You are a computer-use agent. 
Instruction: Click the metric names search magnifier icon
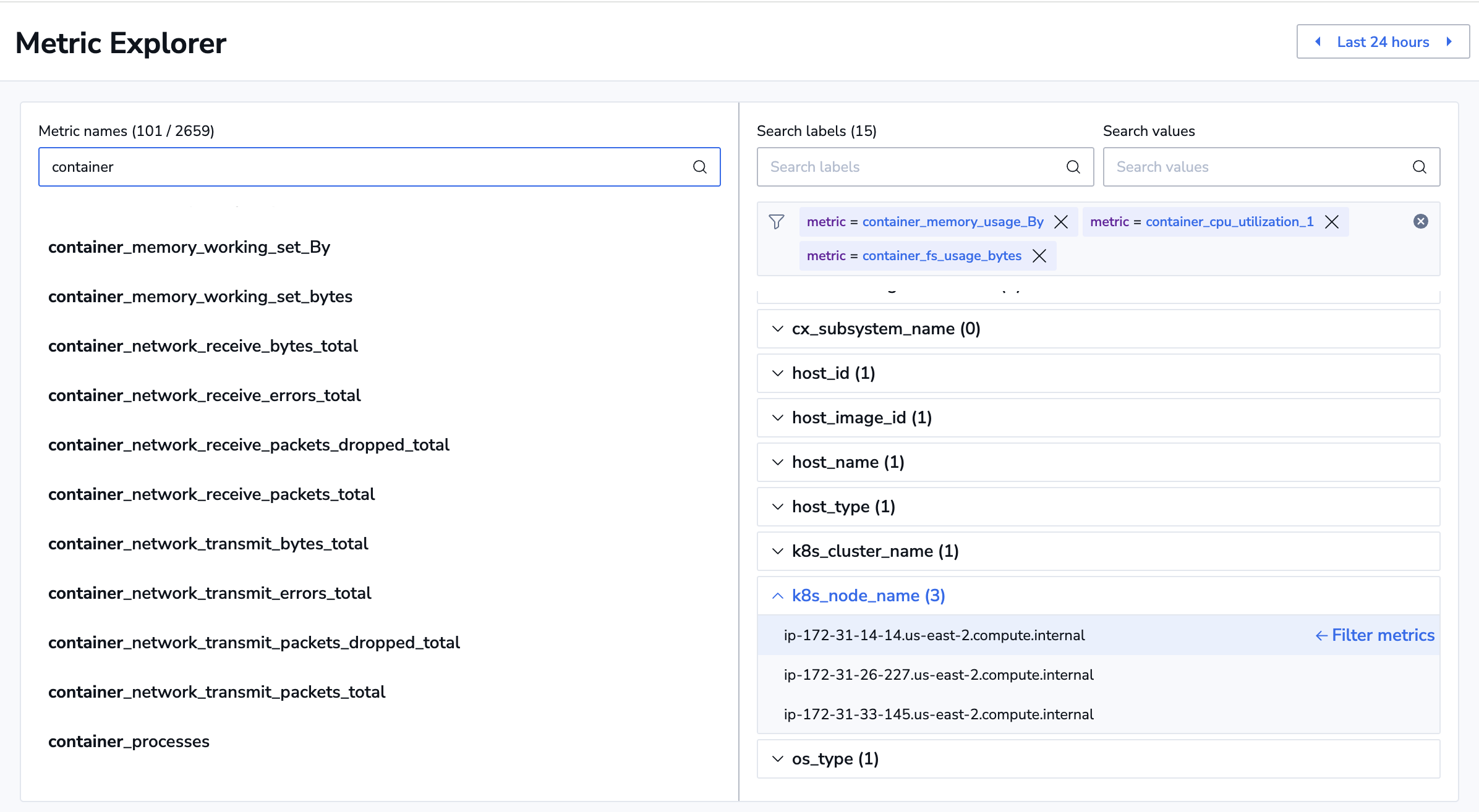[699, 167]
